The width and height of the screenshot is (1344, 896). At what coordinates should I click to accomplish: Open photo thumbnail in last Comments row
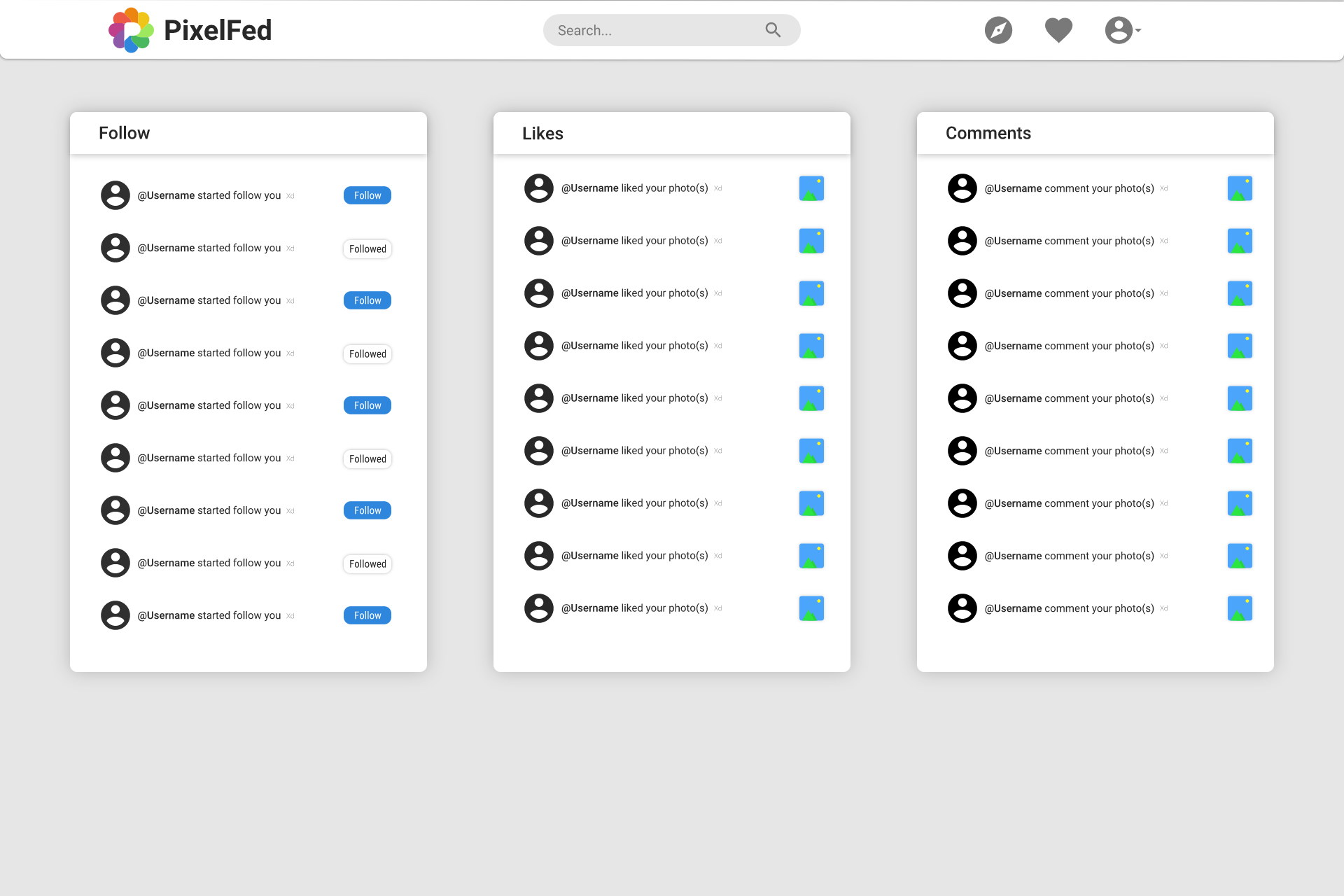(1240, 608)
